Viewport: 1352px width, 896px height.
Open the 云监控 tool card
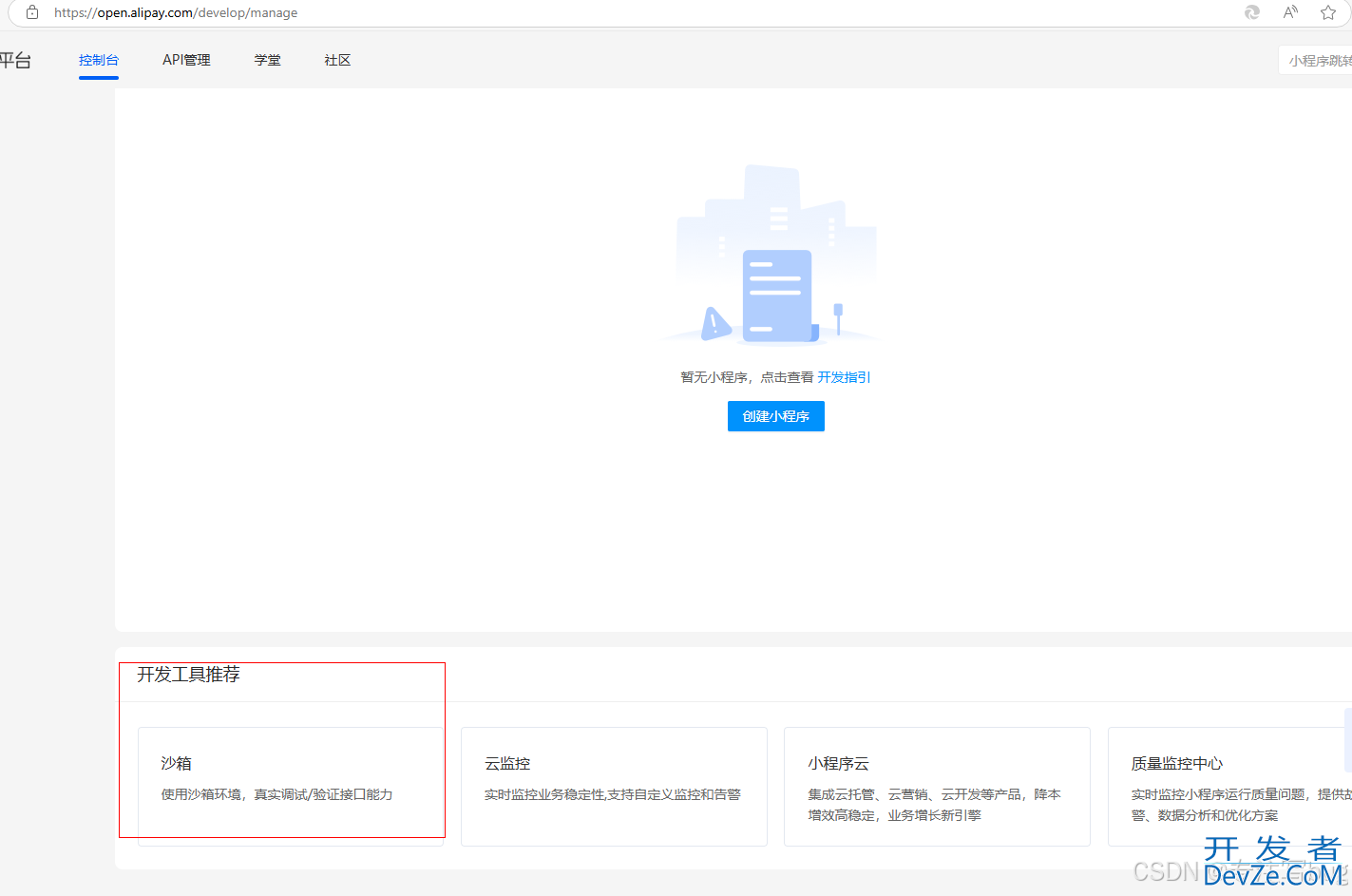click(614, 787)
